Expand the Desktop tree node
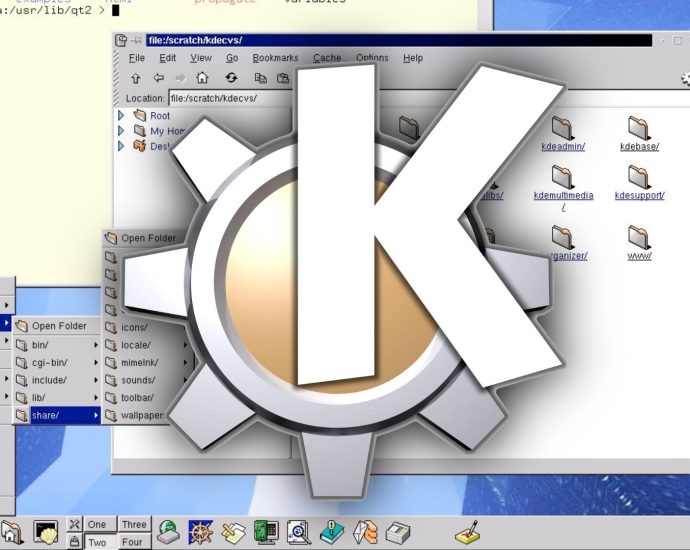This screenshot has width=690, height=550. click(121, 146)
